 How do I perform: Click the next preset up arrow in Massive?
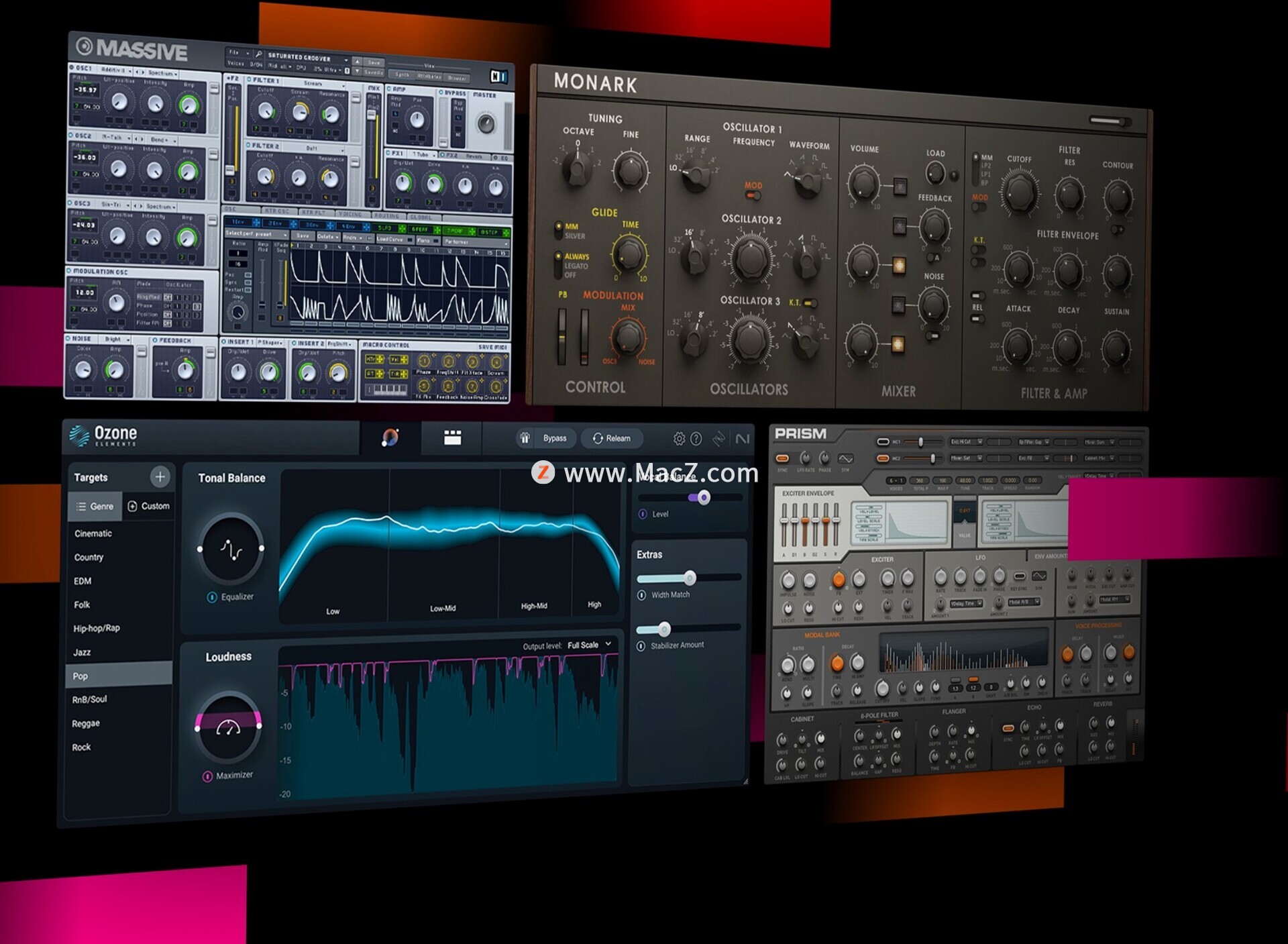click(x=357, y=61)
